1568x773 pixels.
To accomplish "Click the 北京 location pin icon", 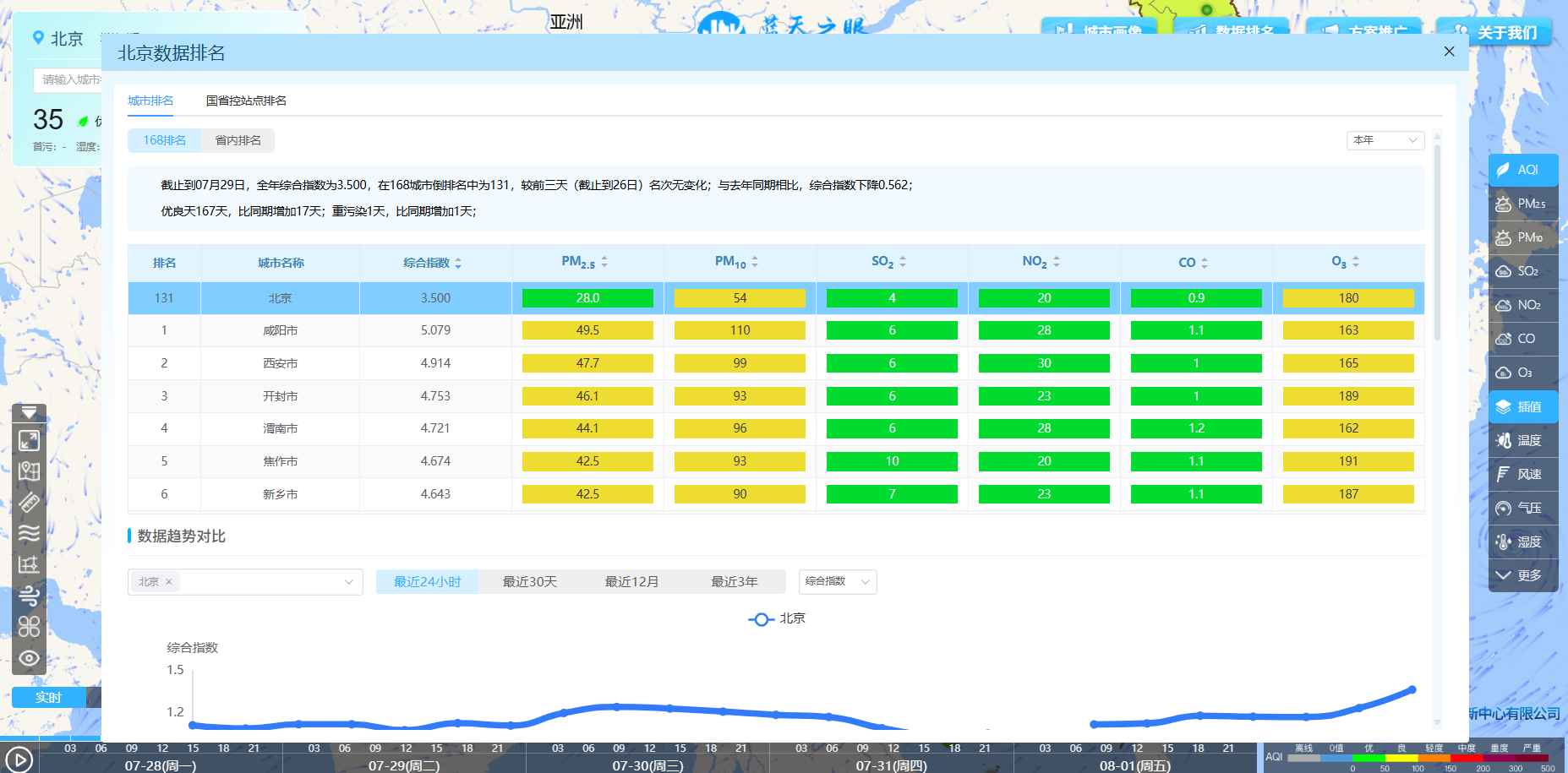I will click(x=38, y=38).
